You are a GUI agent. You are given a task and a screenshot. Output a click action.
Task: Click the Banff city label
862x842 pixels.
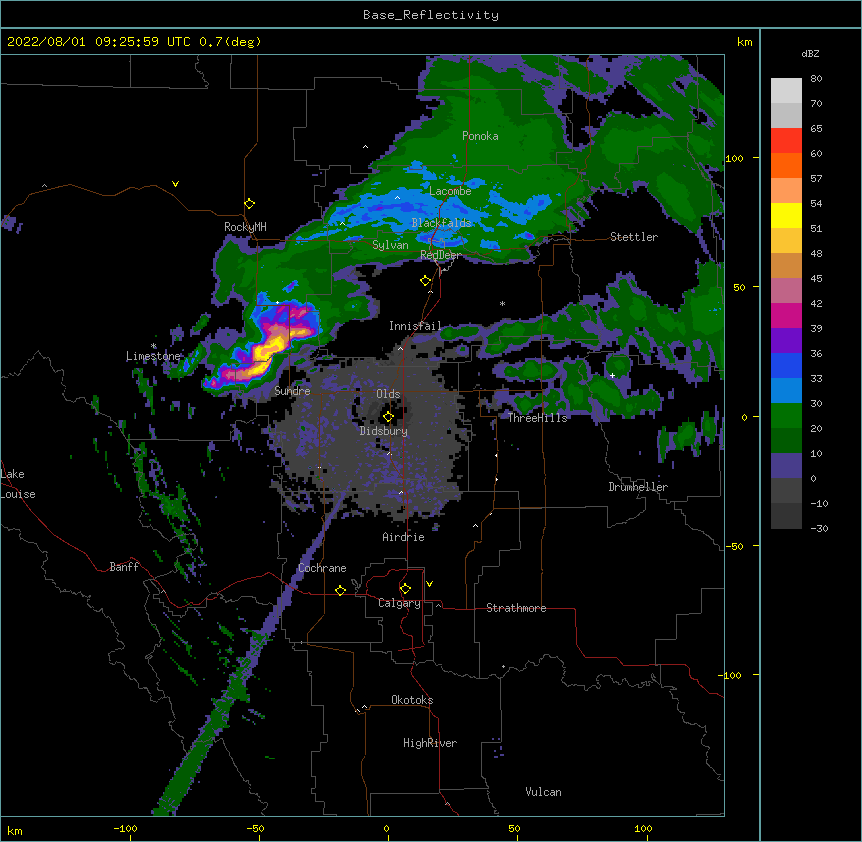[124, 567]
